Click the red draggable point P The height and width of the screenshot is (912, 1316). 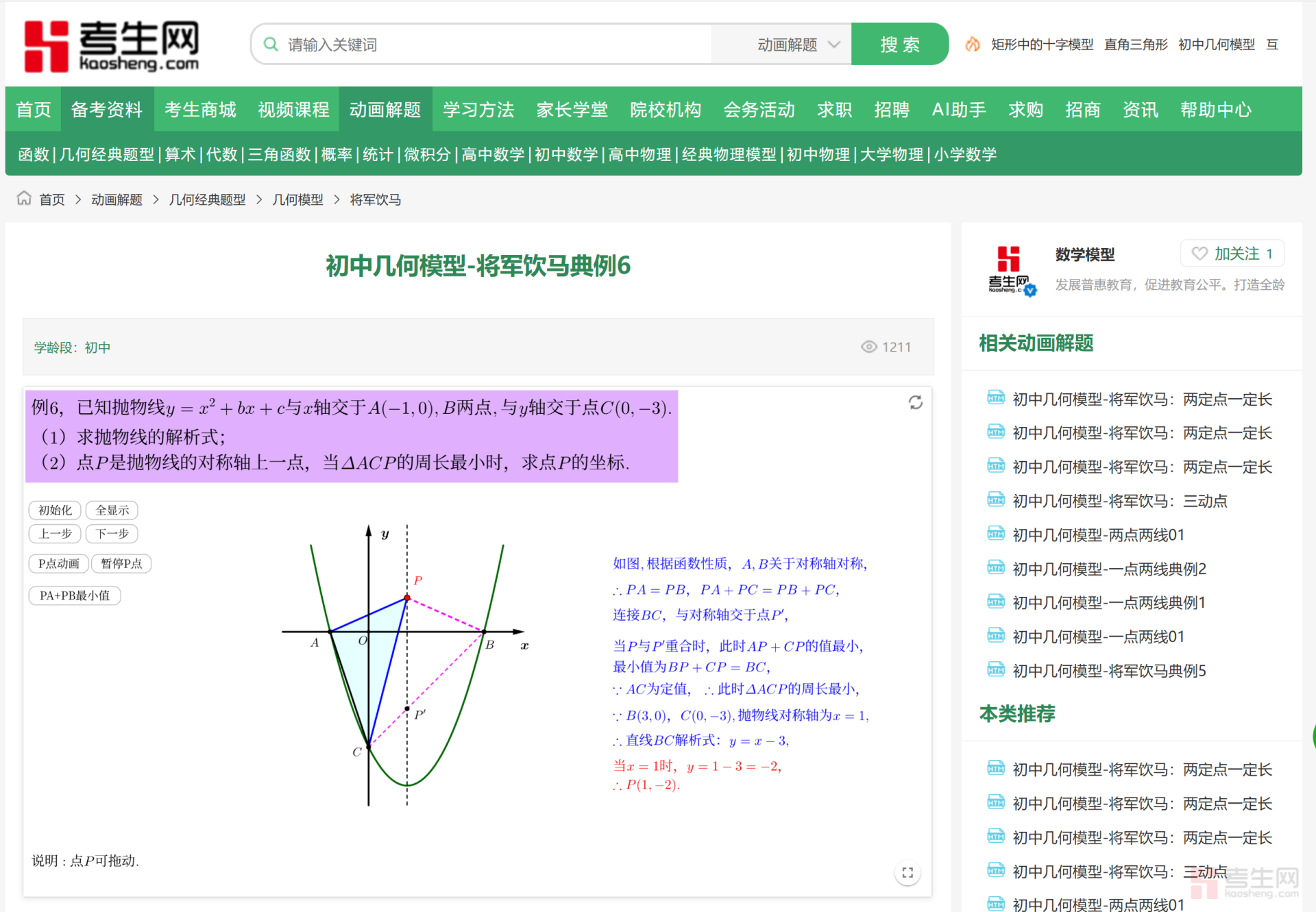coord(407,597)
